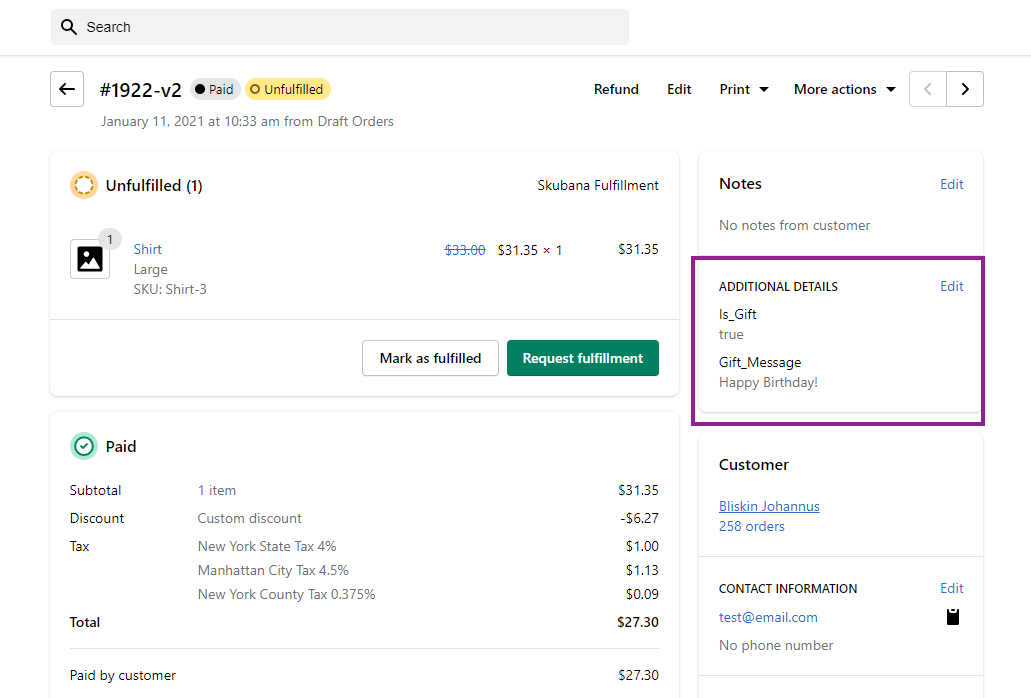This screenshot has width=1031, height=698.
Task: Click the struck-through $33.00 price
Action: 465,250
